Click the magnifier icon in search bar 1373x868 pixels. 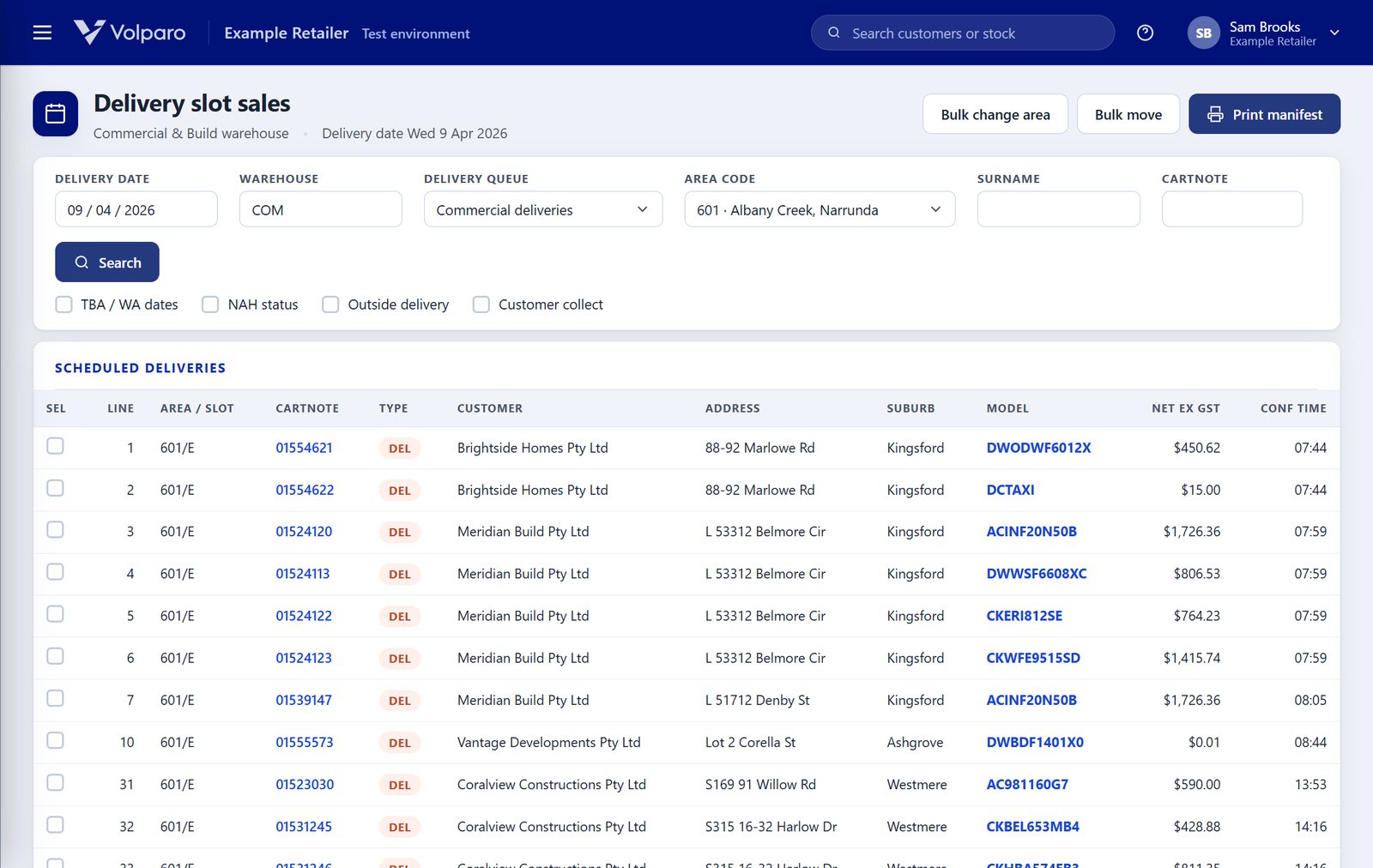833,33
